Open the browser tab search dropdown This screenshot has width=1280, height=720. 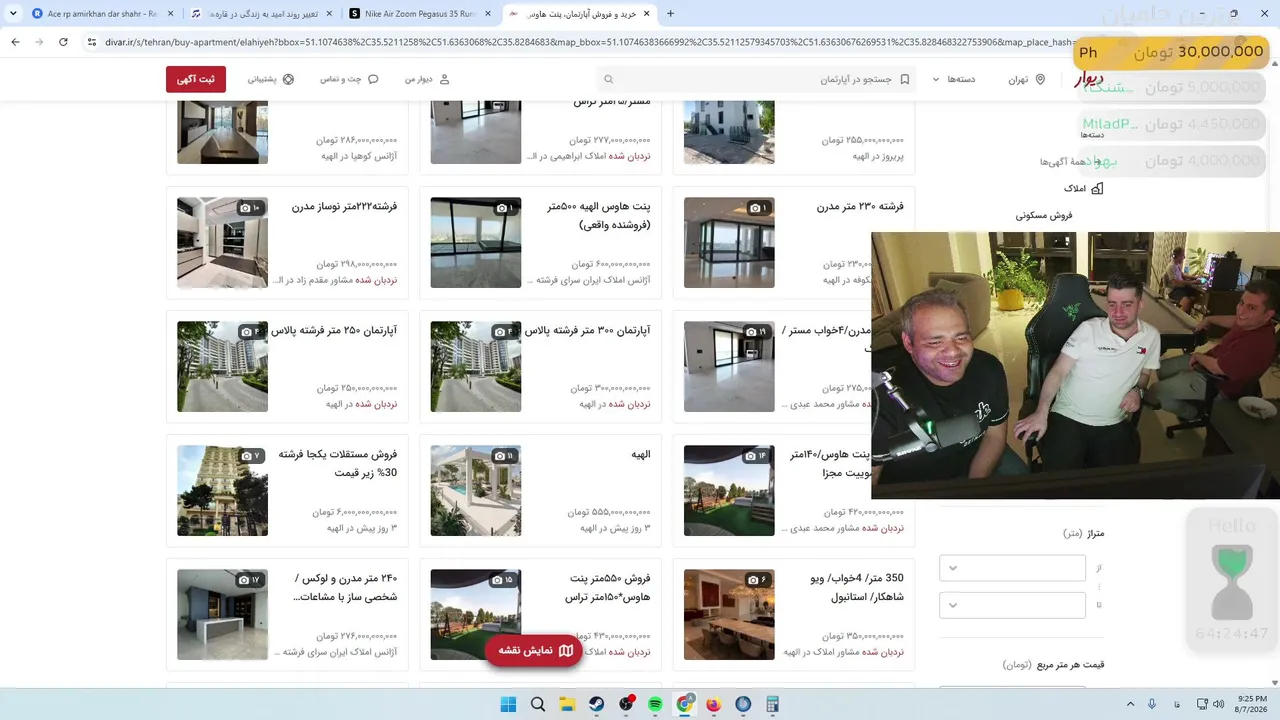(13, 14)
